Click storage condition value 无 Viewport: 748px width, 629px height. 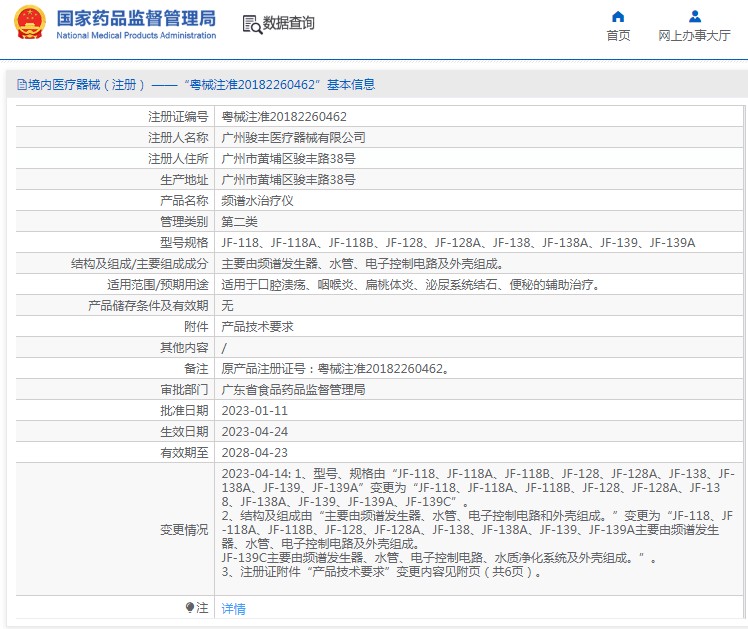[x=227, y=306]
